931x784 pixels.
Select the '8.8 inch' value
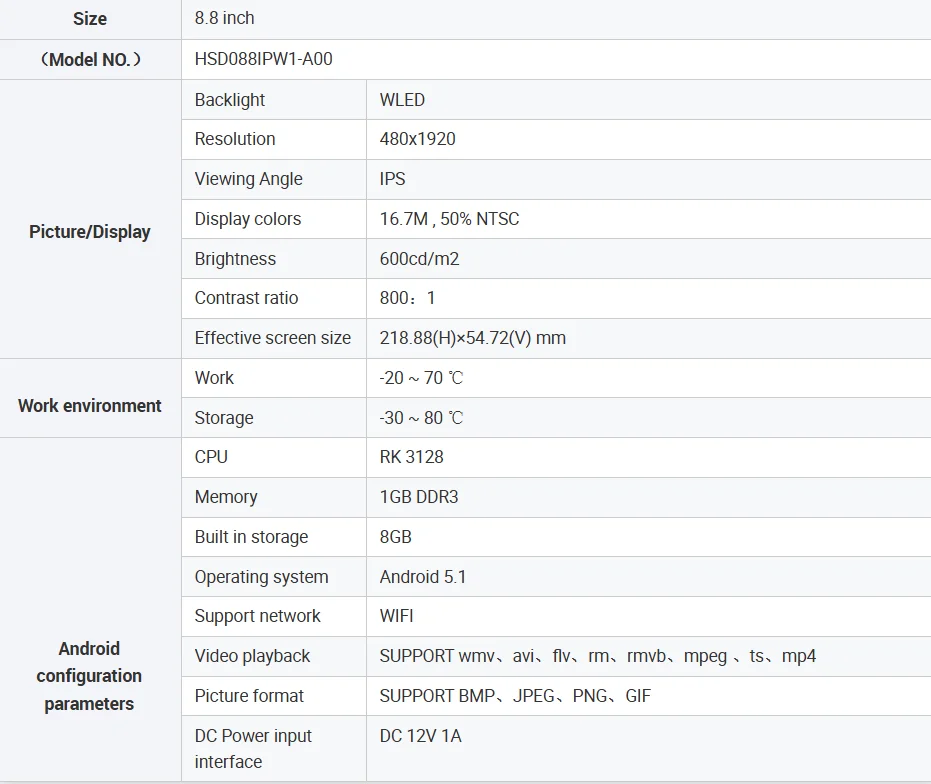coord(224,18)
